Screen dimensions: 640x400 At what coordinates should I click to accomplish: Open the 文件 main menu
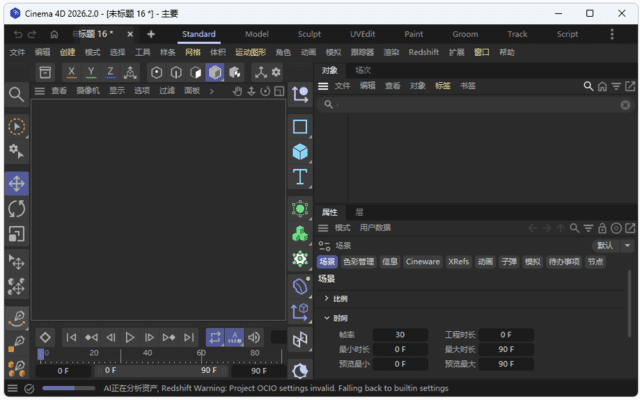[17, 53]
